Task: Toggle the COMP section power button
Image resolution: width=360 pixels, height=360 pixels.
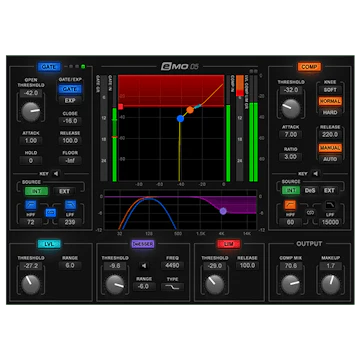Action: pos(309,67)
